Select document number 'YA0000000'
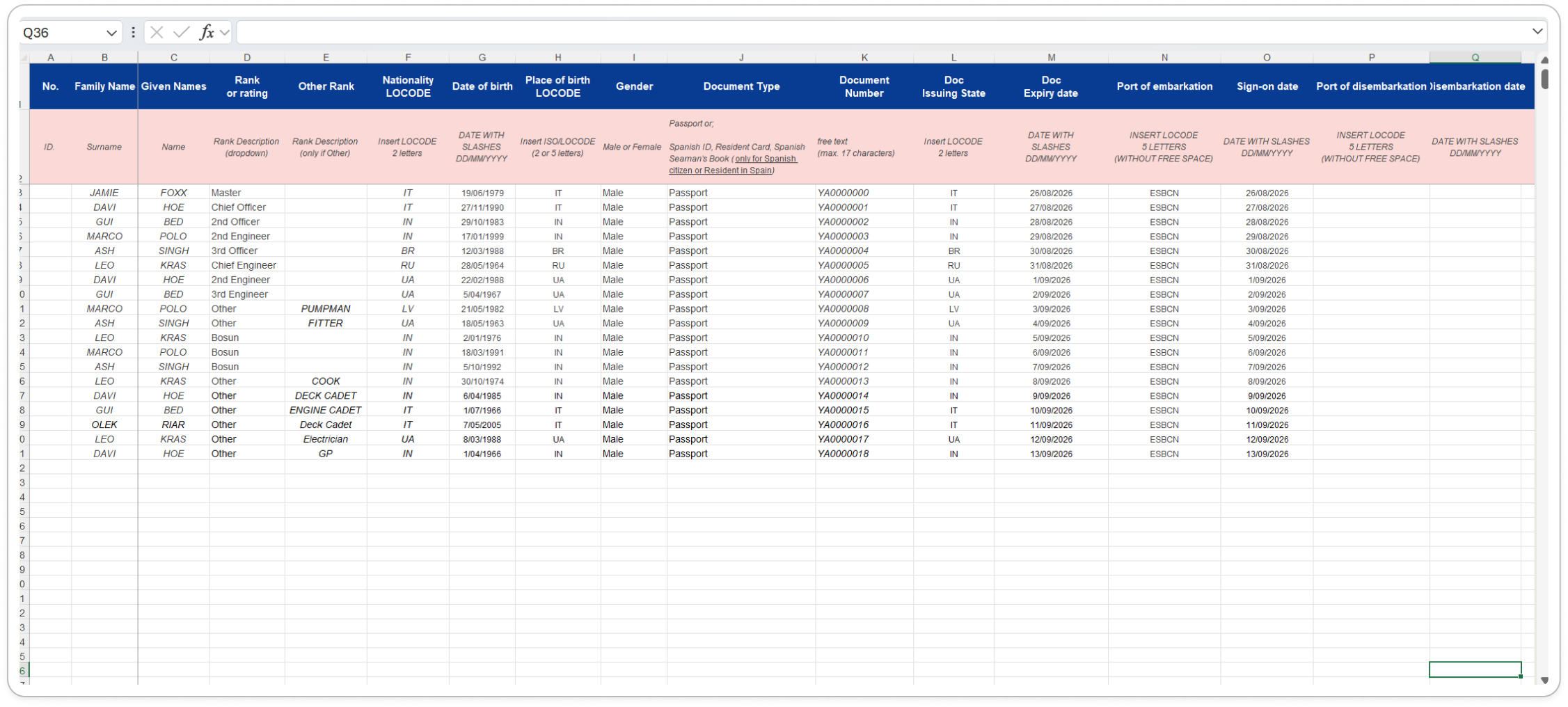Screen dimensions: 1568x707 tap(864, 193)
